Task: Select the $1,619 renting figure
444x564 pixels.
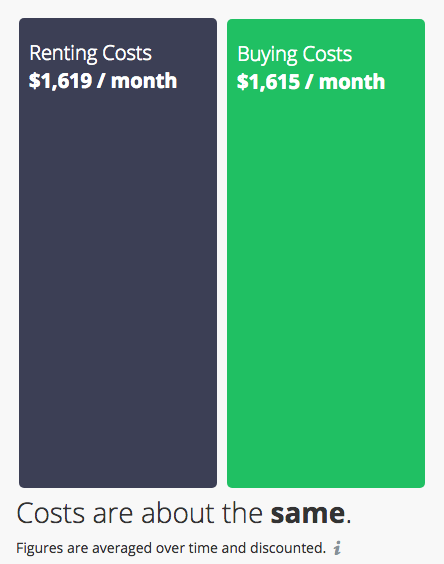Action: click(x=60, y=81)
